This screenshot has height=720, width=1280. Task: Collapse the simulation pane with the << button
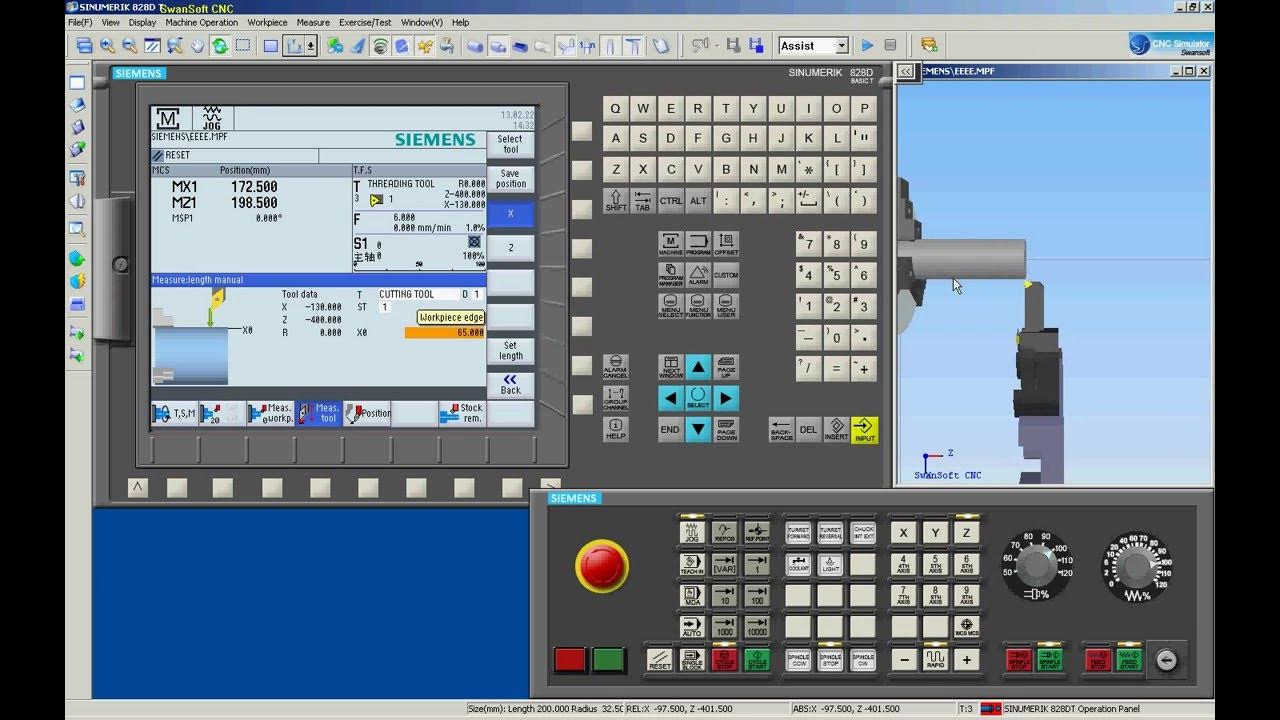tap(905, 71)
